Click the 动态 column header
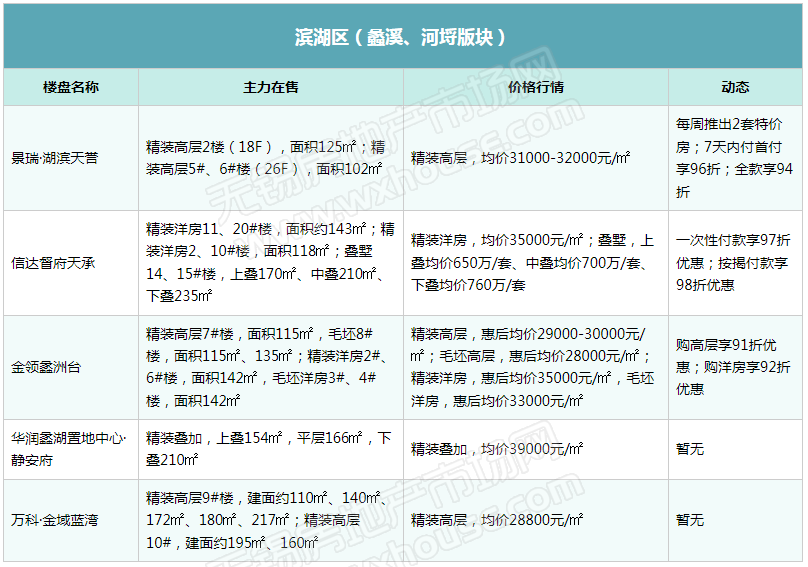Image resolution: width=808 pixels, height=567 pixels. 735,87
